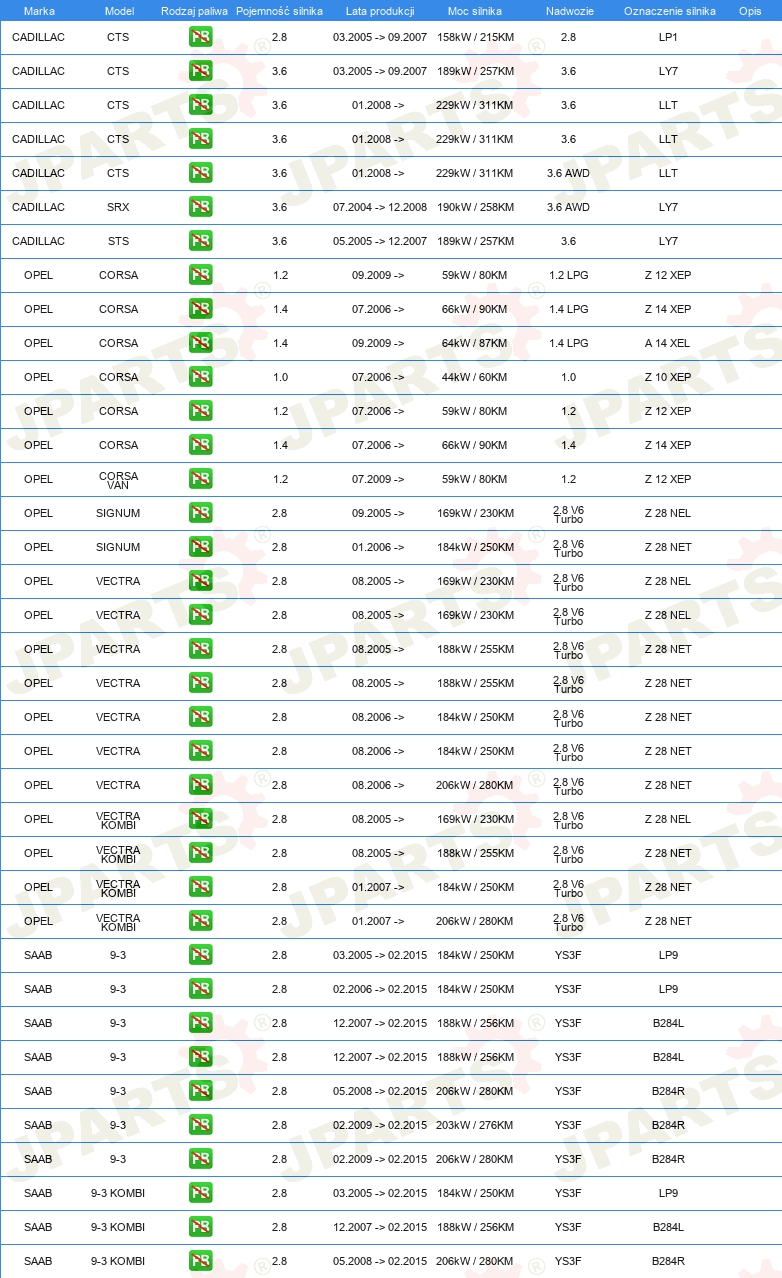
Task: Select the 07.2004 -> 12.2008 production cell
Action: pyautogui.click(x=380, y=207)
